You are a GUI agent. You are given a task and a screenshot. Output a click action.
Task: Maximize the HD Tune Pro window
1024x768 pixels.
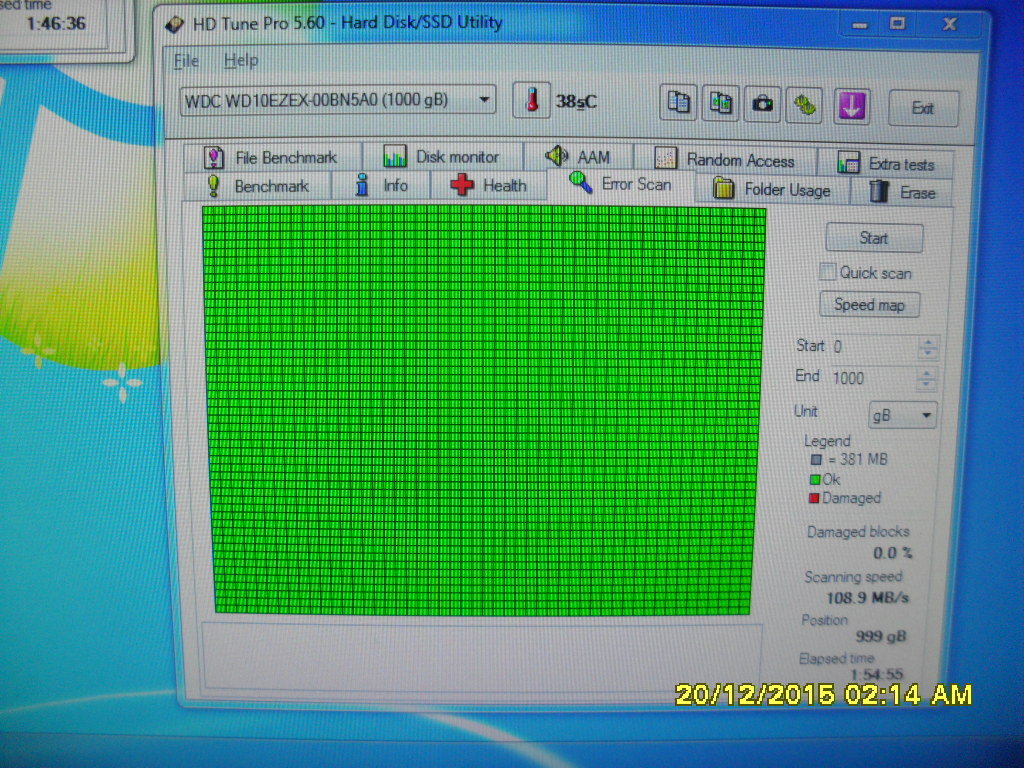pos(898,25)
